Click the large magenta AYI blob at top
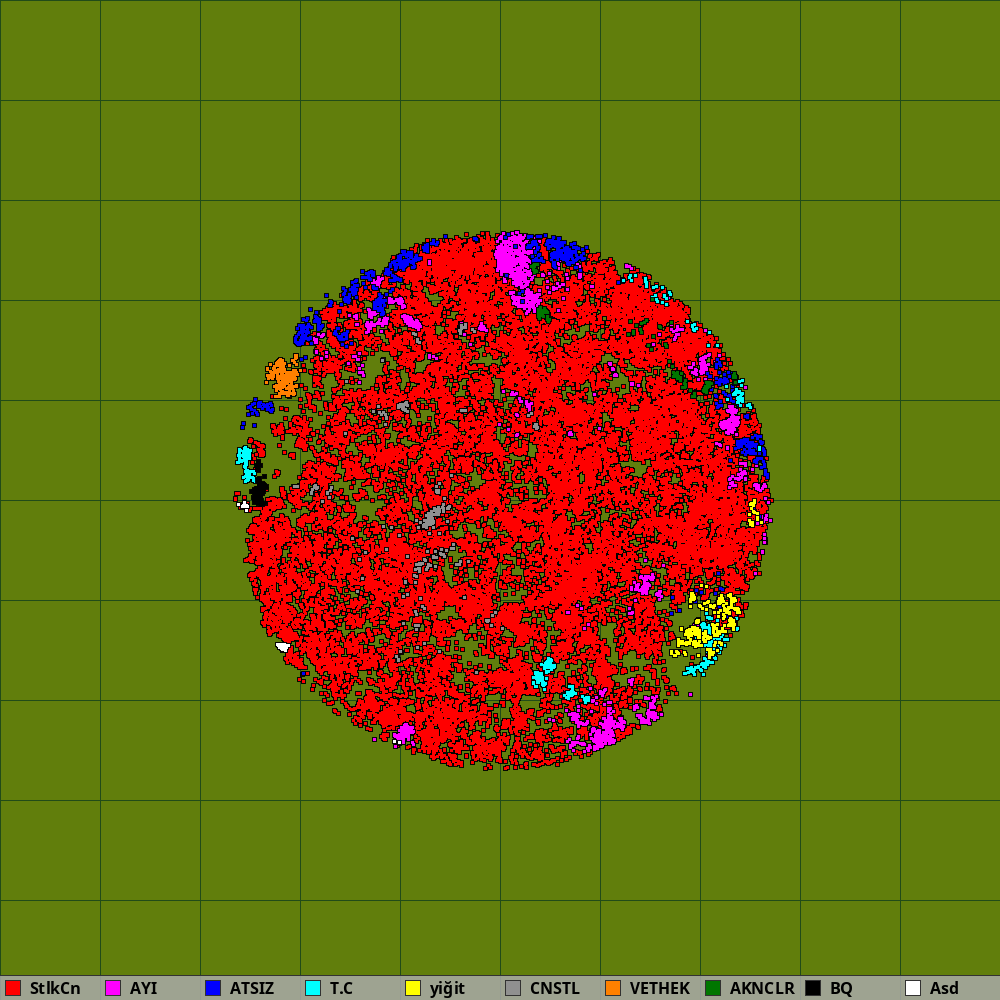1000x1000 pixels. pos(514,260)
